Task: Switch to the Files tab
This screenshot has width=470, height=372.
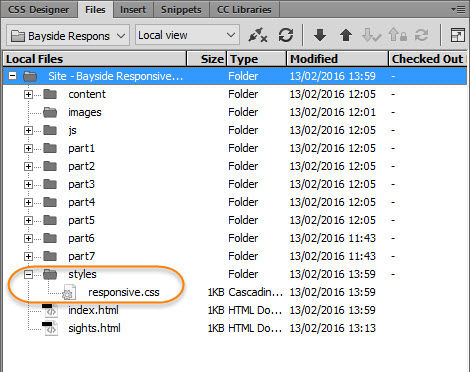Action: 95,9
